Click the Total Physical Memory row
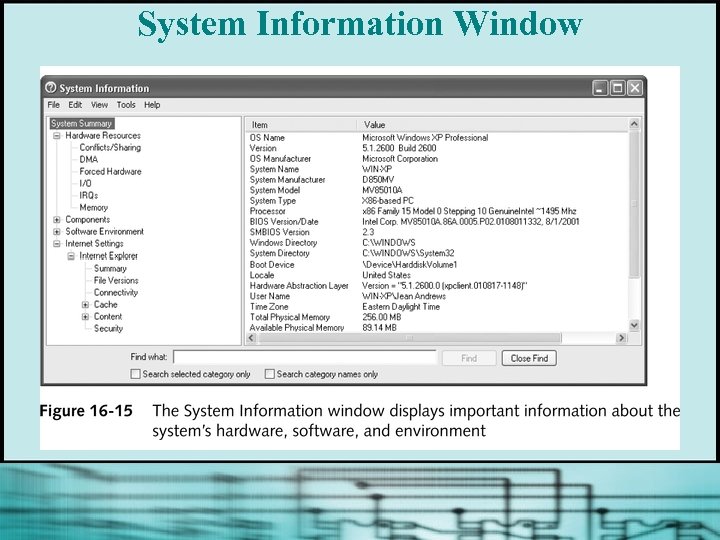The height and width of the screenshot is (540, 720). 437,317
